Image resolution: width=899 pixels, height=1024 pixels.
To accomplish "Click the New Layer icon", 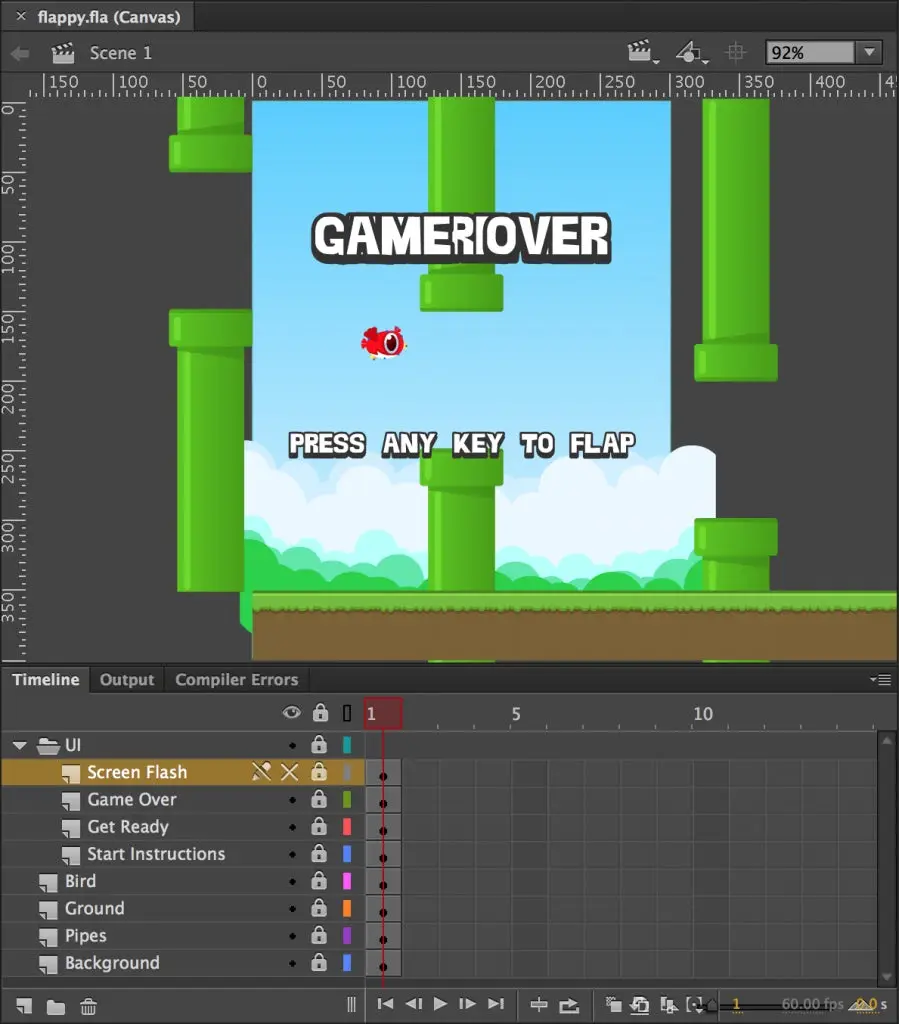I will pyautogui.click(x=24, y=1006).
